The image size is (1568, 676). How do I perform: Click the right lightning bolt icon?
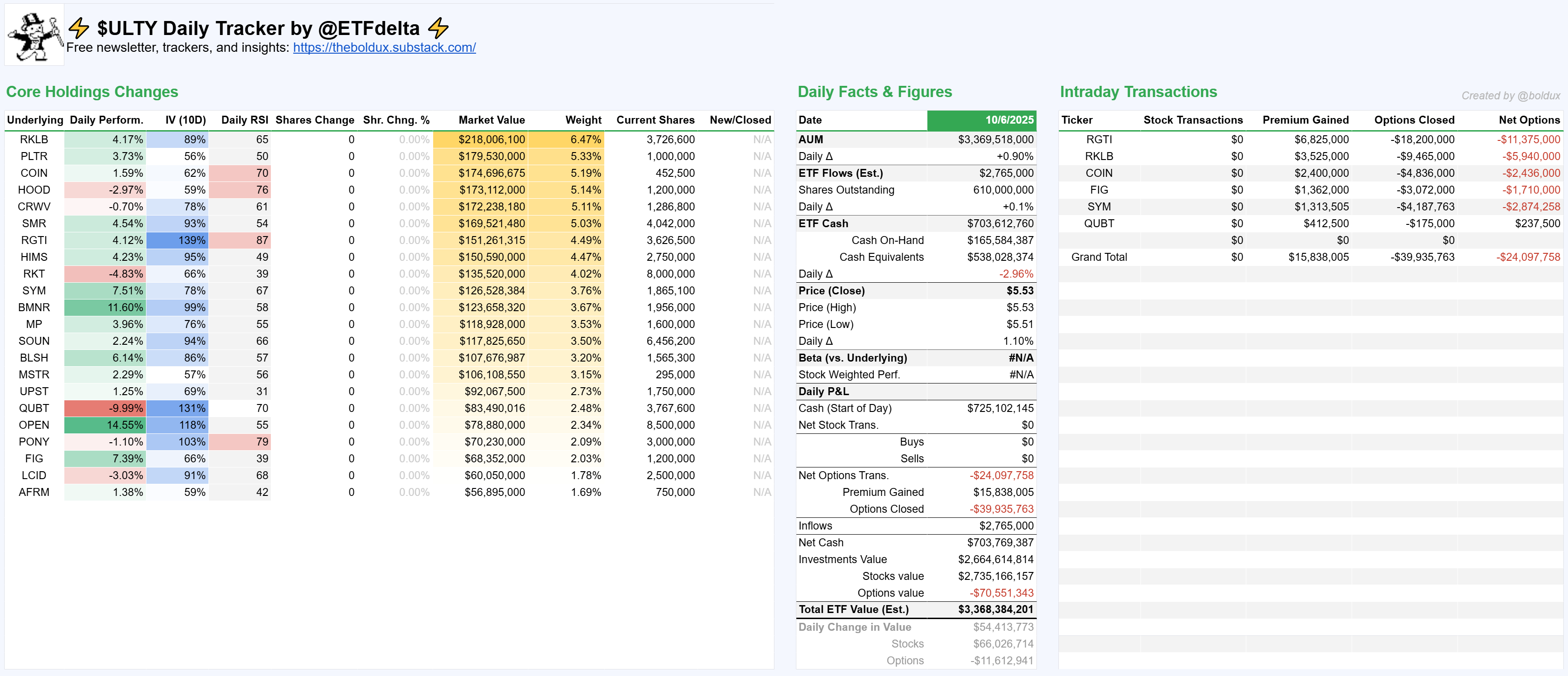438,28
